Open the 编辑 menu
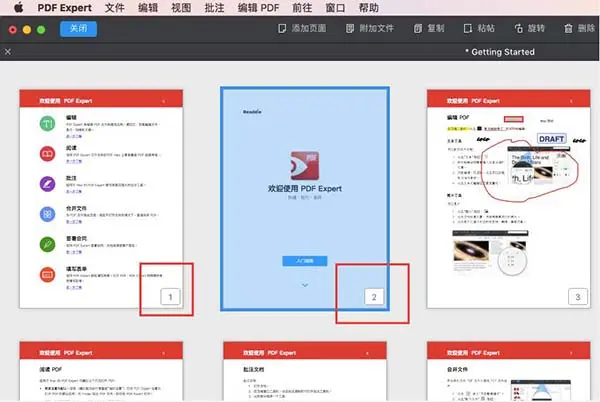 click(x=148, y=8)
